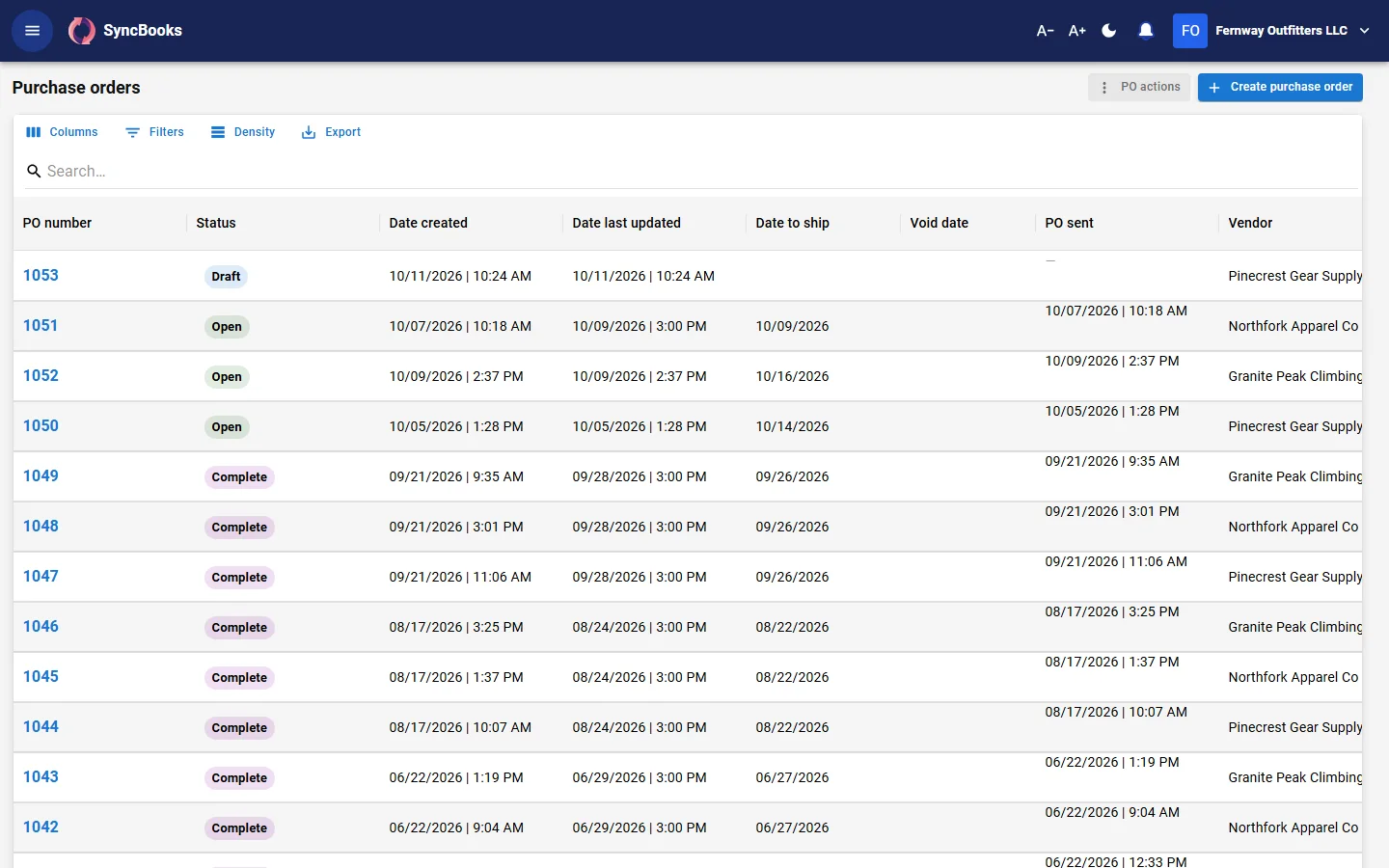Image resolution: width=1389 pixels, height=868 pixels.
Task: Open notifications bell
Action: (1146, 31)
